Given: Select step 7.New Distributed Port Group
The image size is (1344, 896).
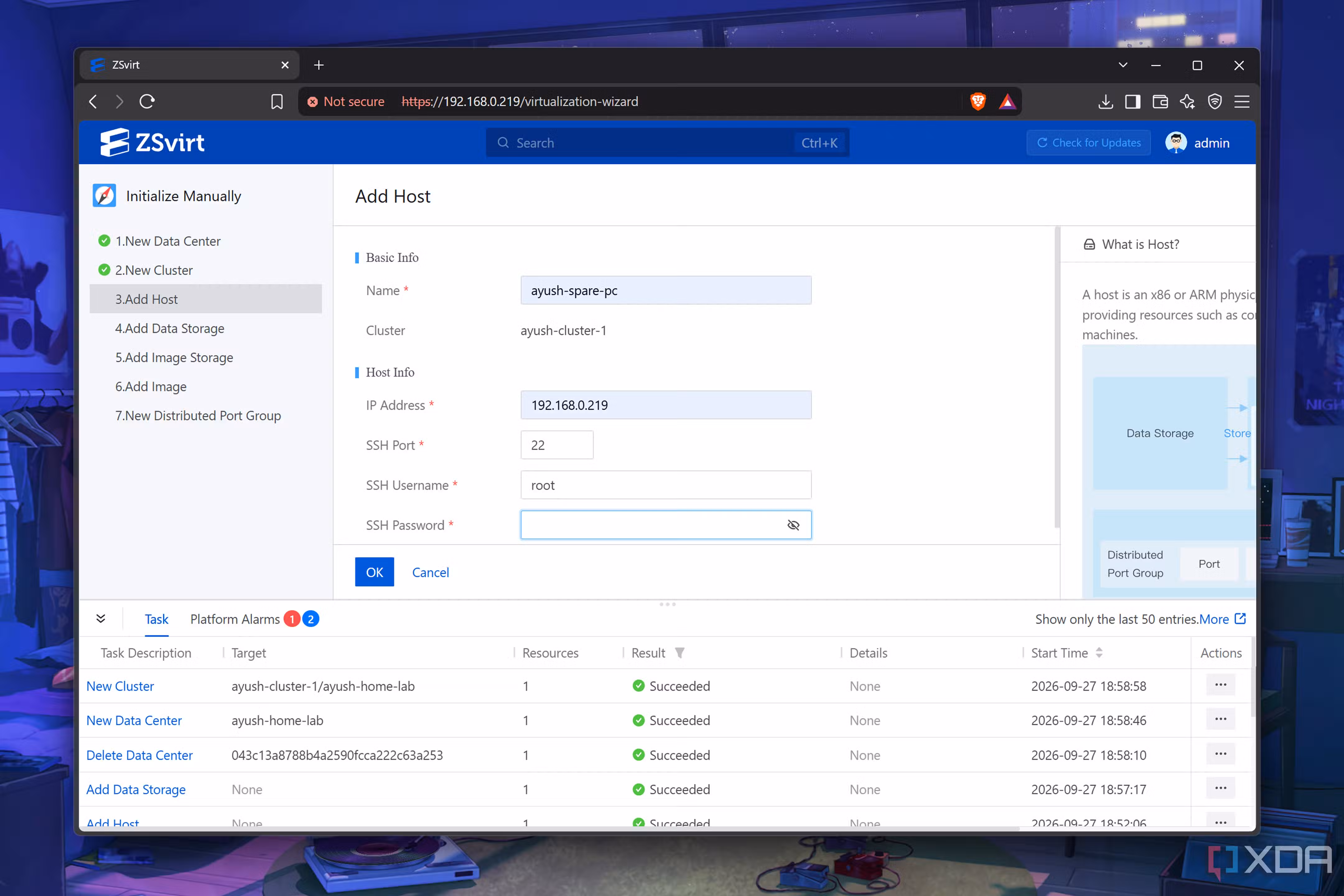Looking at the screenshot, I should (x=198, y=415).
